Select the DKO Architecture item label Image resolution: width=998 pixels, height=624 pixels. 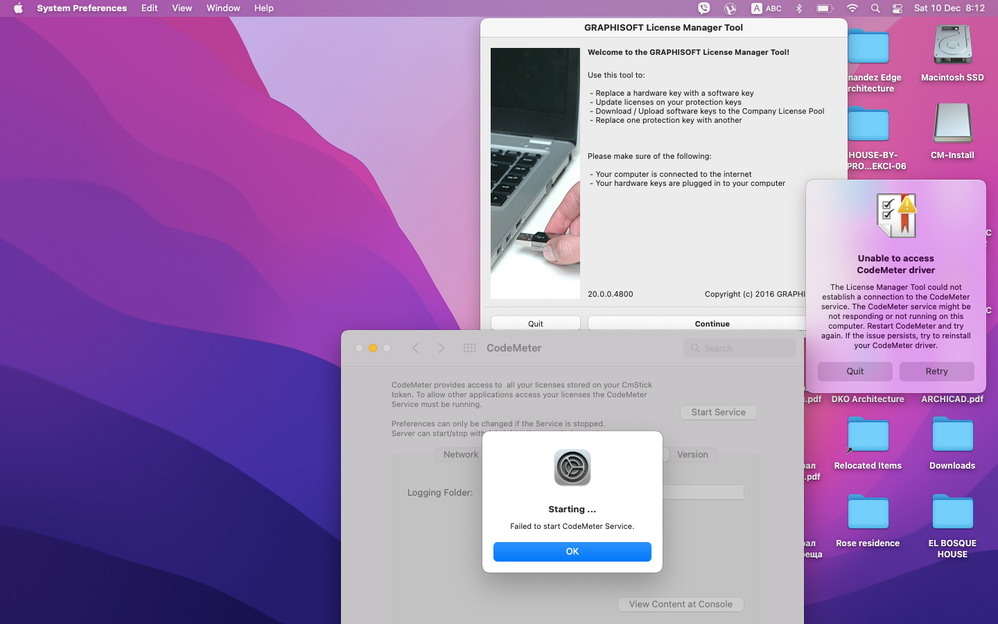click(x=868, y=399)
